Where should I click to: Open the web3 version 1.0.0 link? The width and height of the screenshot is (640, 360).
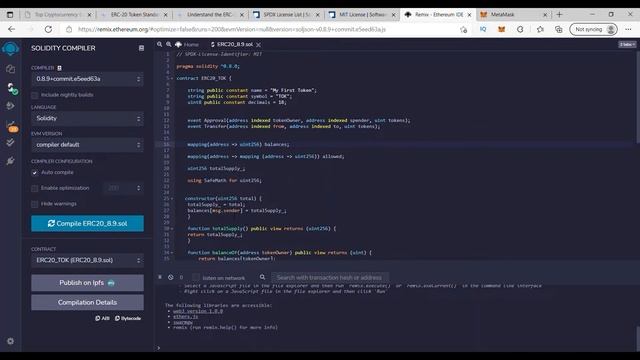coord(198,311)
